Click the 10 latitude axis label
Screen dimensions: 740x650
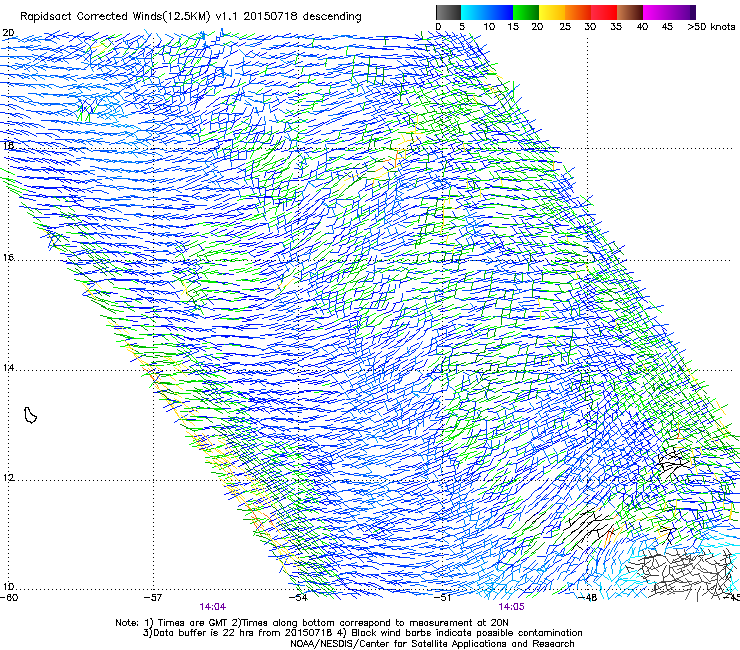tap(8, 587)
